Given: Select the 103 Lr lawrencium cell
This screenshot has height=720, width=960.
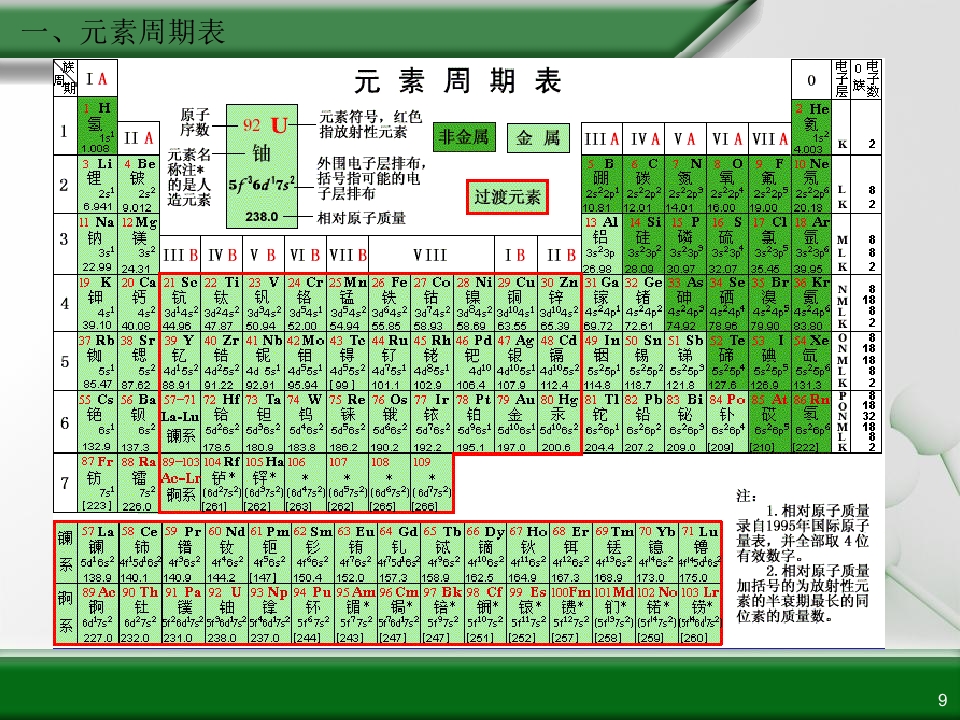Looking at the screenshot, I should (699, 614).
